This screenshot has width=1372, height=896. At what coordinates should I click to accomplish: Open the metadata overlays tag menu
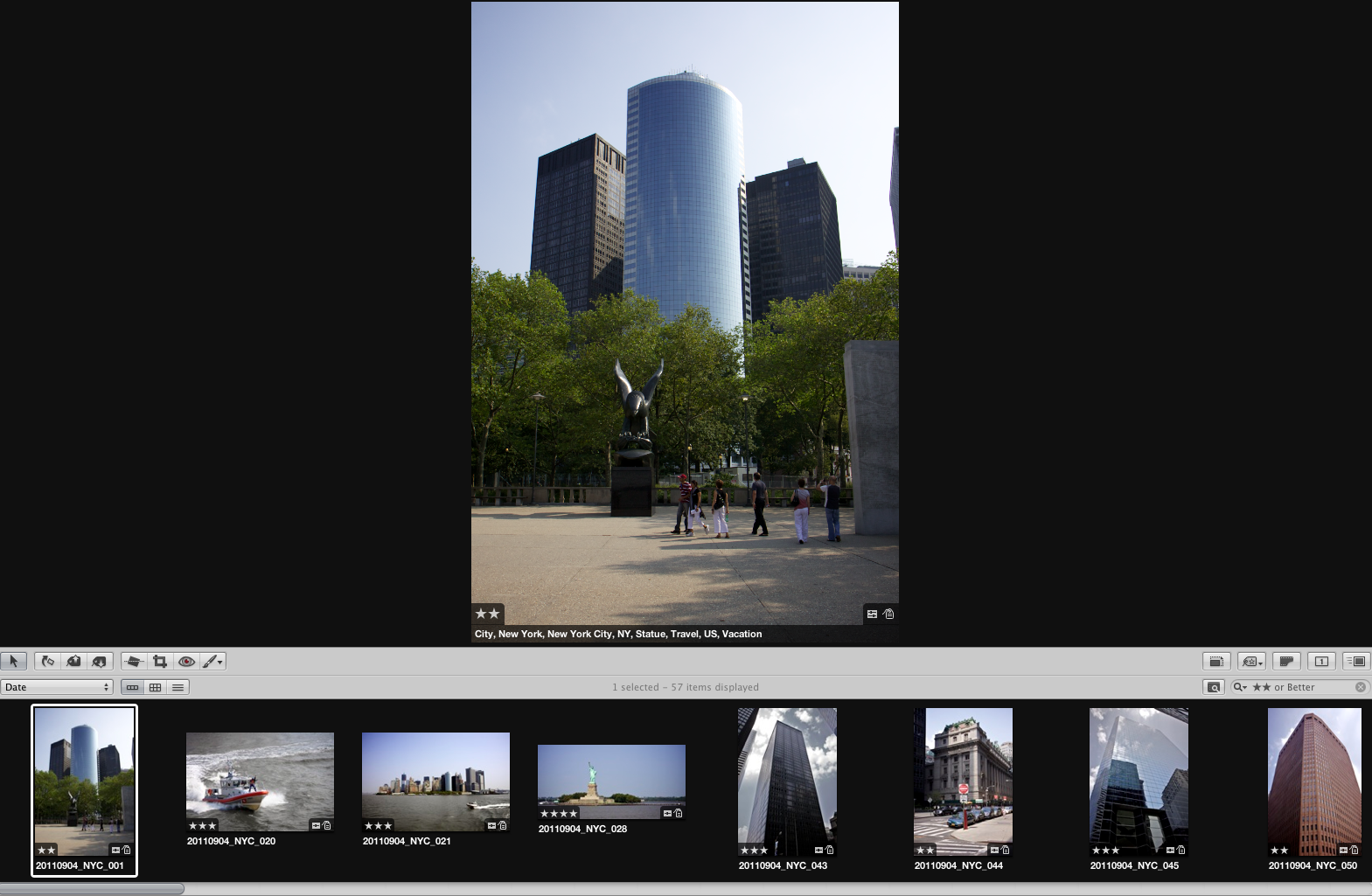click(x=1251, y=662)
